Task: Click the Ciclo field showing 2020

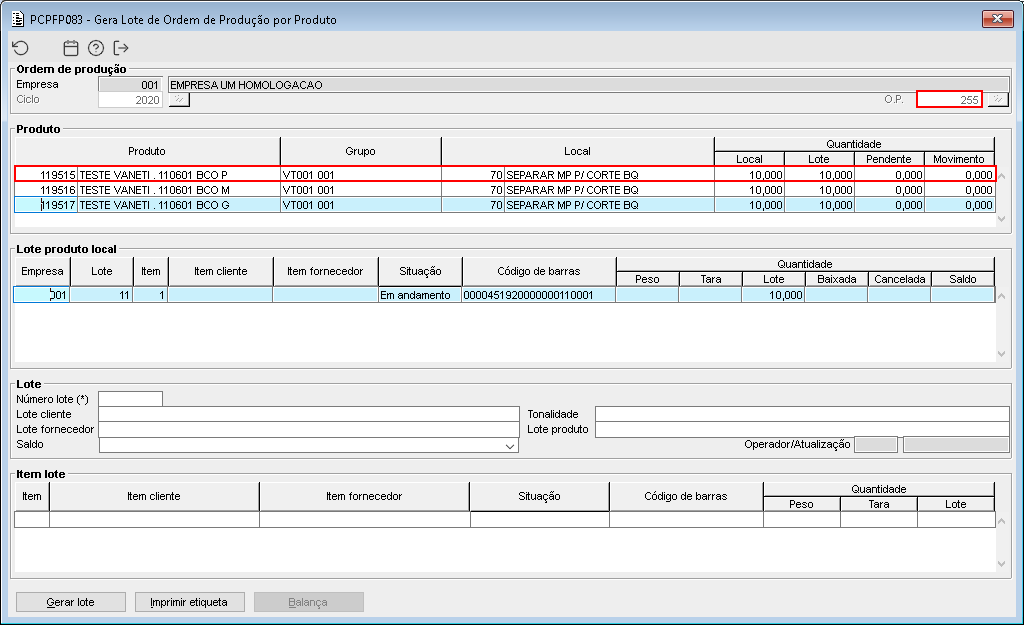Action: point(130,99)
